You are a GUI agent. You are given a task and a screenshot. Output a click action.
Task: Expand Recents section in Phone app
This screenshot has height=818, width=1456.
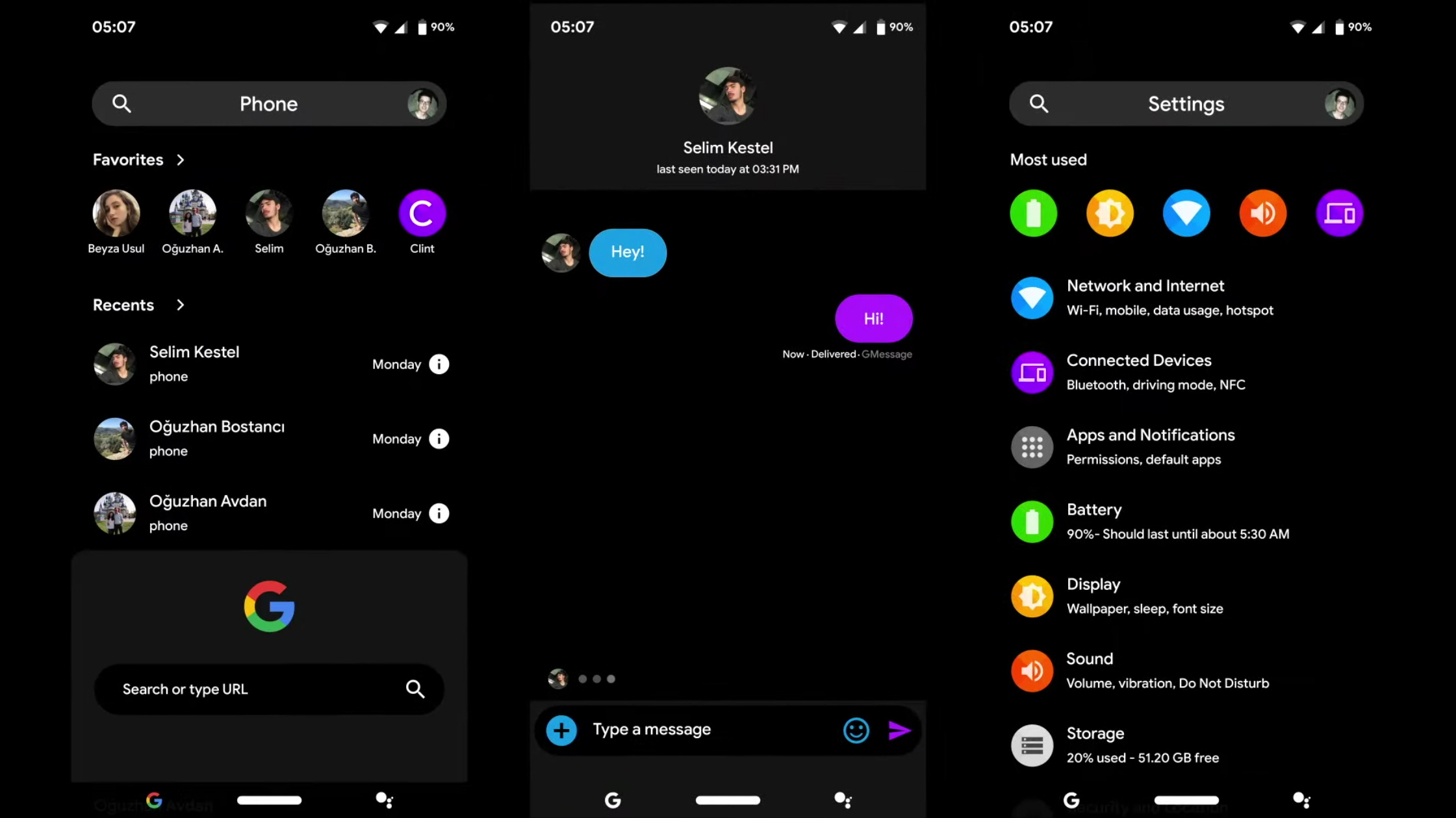(177, 305)
